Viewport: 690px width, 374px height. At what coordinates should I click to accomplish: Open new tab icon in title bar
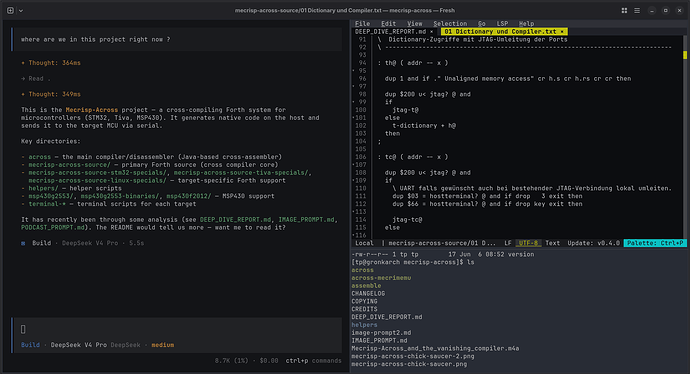[x=10, y=11]
